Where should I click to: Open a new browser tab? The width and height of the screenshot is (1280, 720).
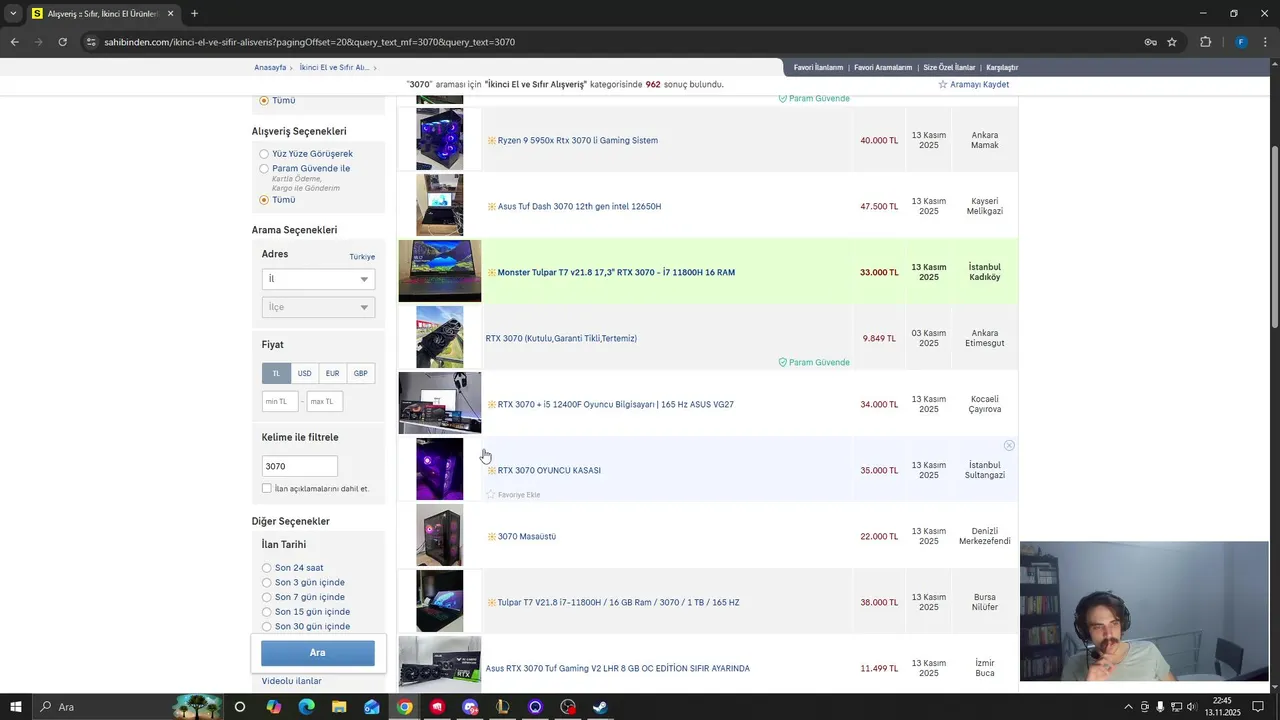pos(194,14)
